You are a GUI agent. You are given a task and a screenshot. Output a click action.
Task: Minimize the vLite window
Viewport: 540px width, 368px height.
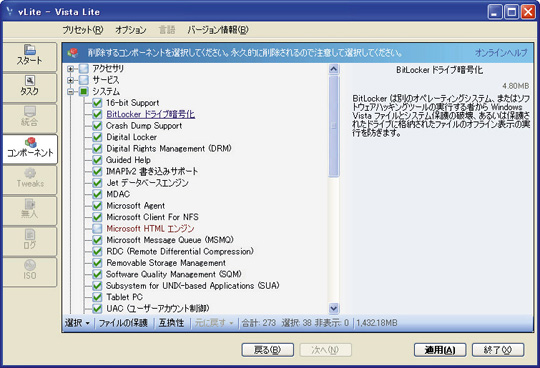point(495,12)
